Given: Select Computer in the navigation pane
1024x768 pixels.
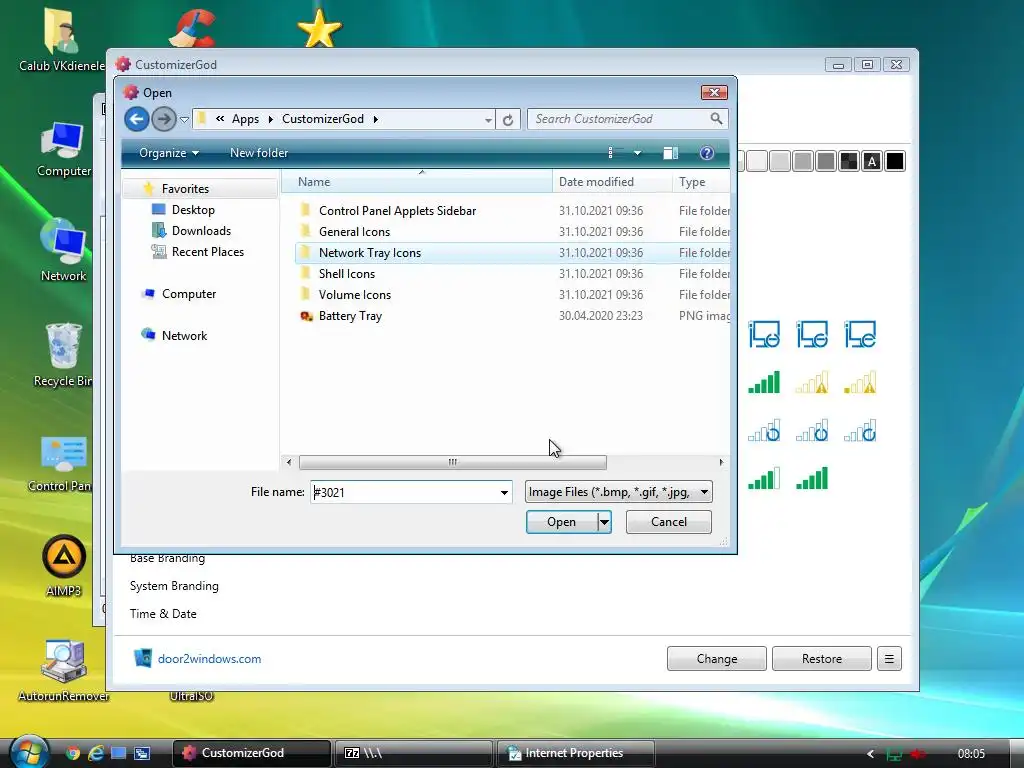Looking at the screenshot, I should point(189,294).
